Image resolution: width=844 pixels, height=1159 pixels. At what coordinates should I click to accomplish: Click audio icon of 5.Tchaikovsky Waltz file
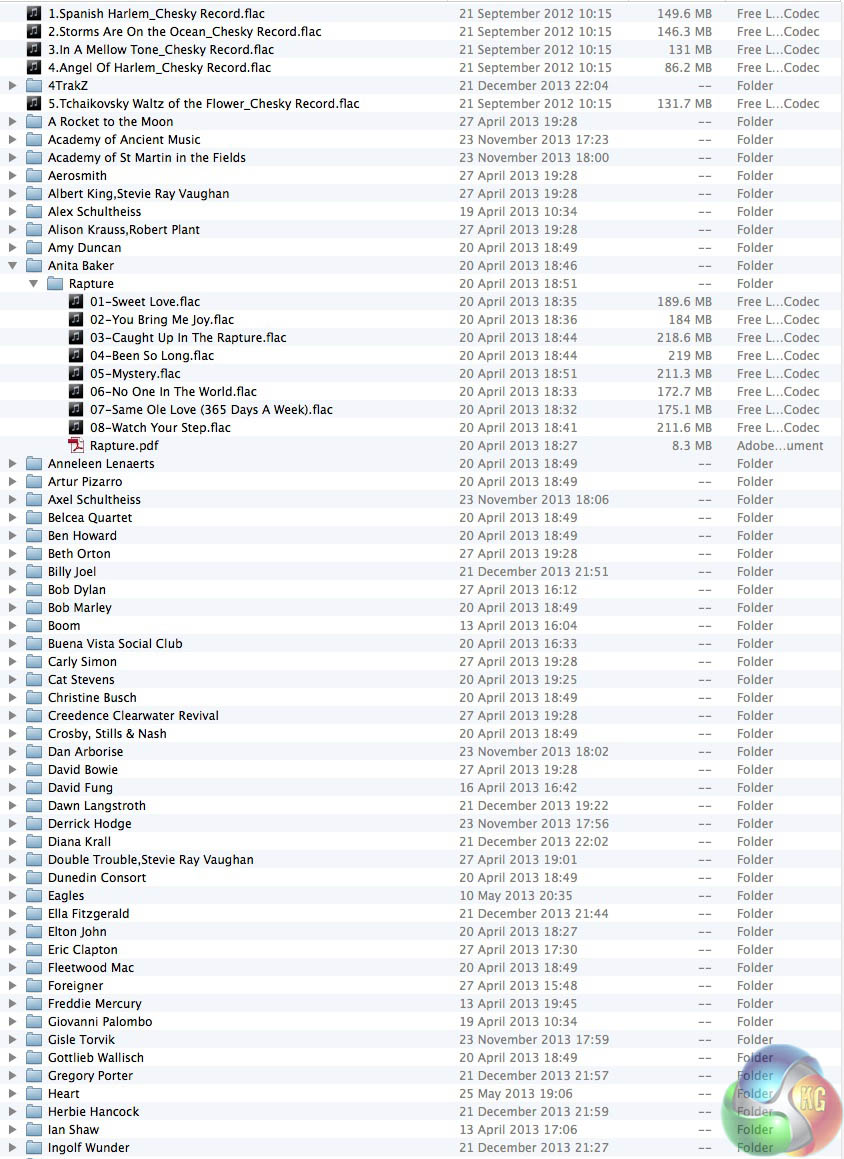[x=34, y=103]
